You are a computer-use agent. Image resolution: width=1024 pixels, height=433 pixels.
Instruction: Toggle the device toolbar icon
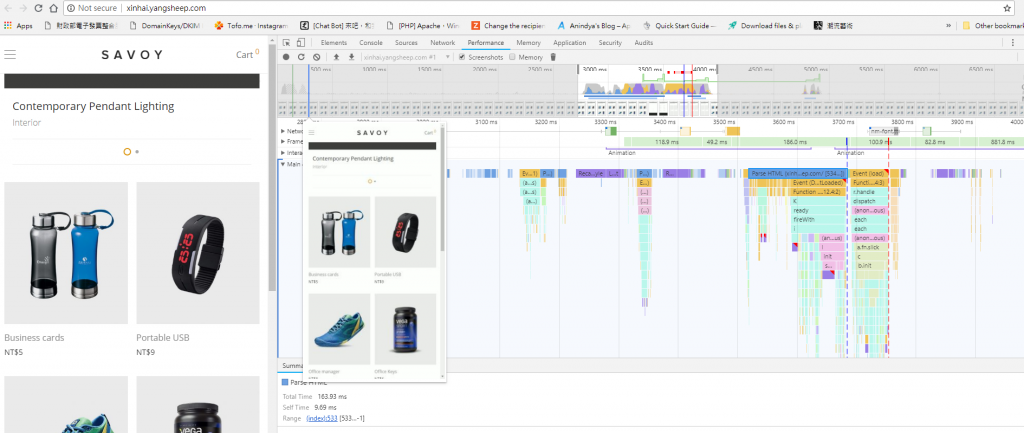point(300,42)
